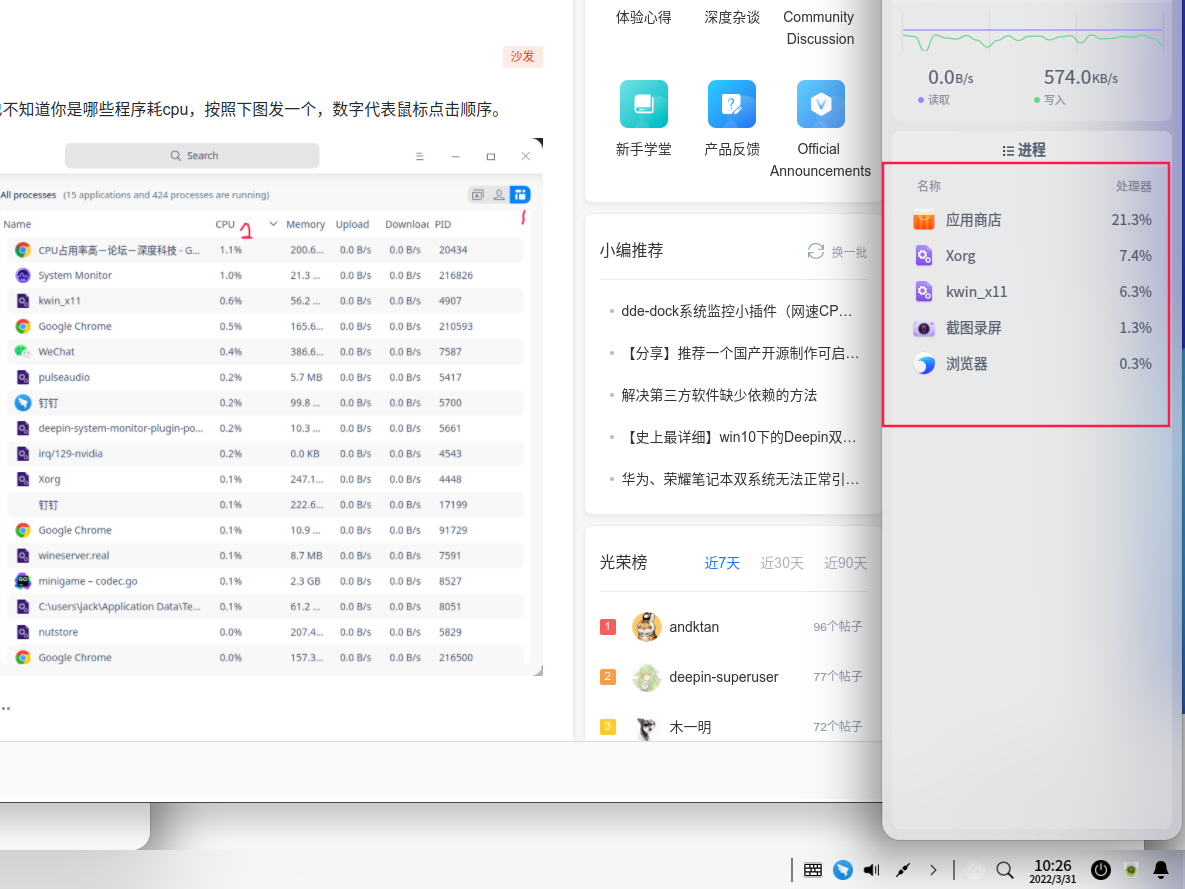Viewport: 1185px width, 889px height.
Task: Open the 体验心得 forum category
Action: (x=643, y=17)
